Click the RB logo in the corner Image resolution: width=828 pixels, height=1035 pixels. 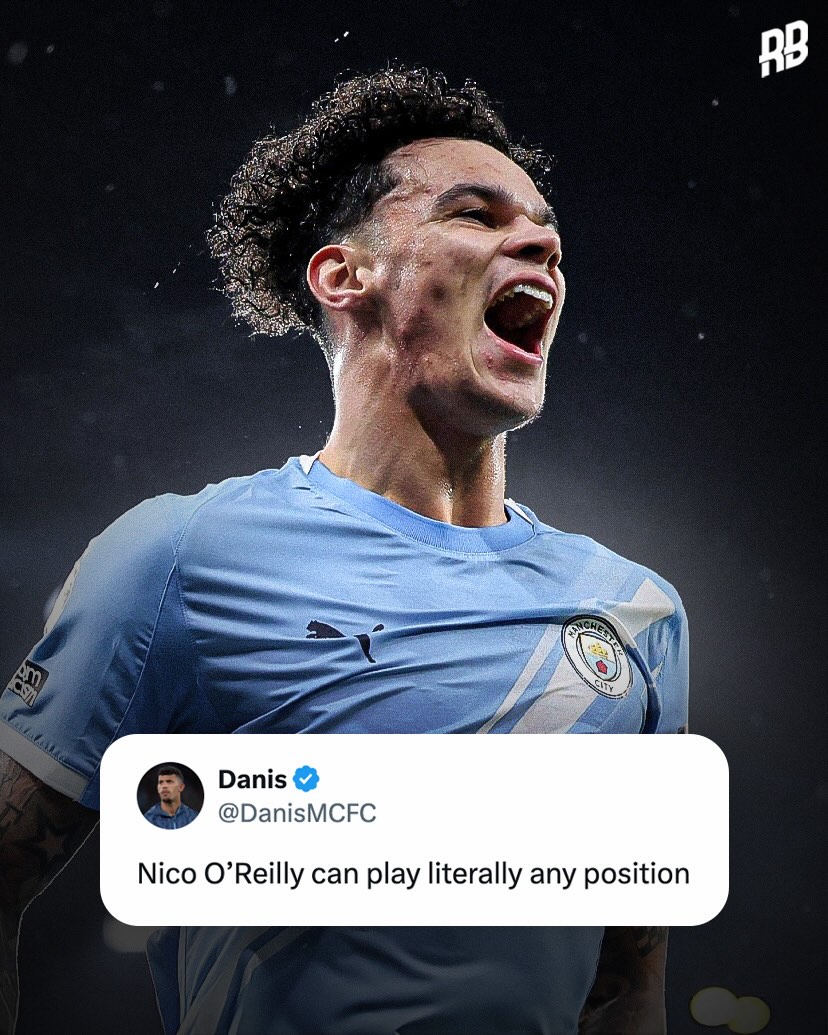(783, 49)
